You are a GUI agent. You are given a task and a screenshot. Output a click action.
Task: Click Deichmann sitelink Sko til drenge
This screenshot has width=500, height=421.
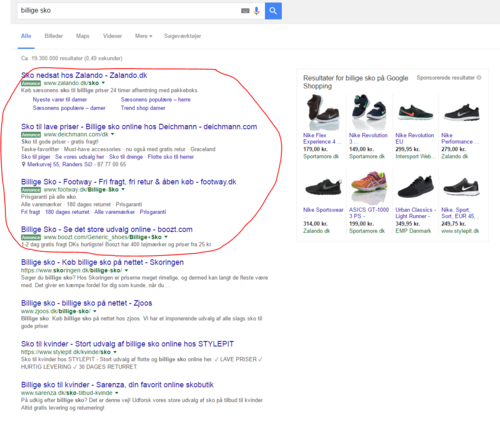coord(126,157)
